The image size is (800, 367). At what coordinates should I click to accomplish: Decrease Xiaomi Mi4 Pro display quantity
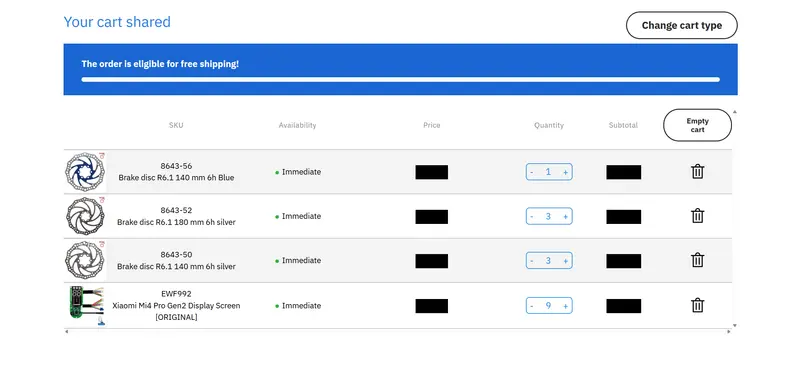click(x=532, y=306)
